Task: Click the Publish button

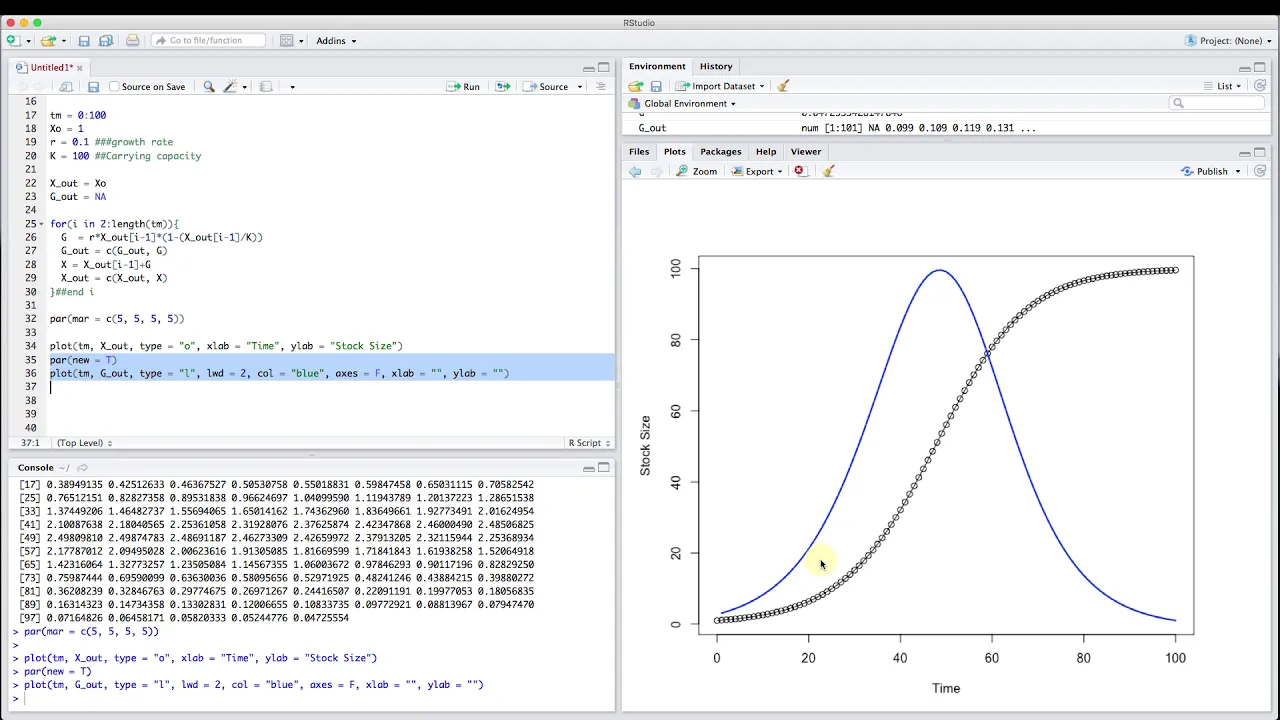Action: [x=1204, y=172]
